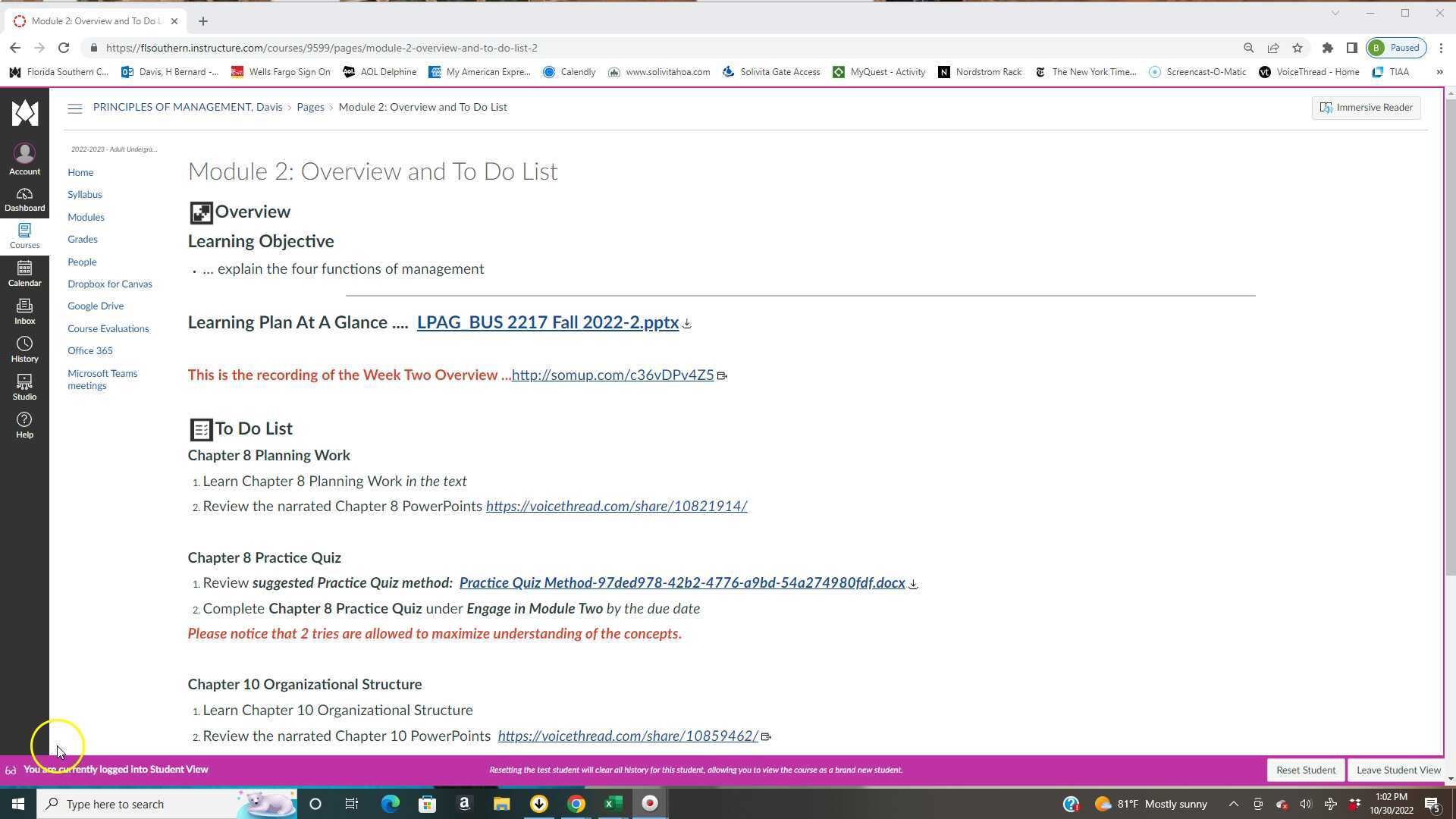Click the Leave Student View button
This screenshot has height=819, width=1456.
click(1398, 770)
